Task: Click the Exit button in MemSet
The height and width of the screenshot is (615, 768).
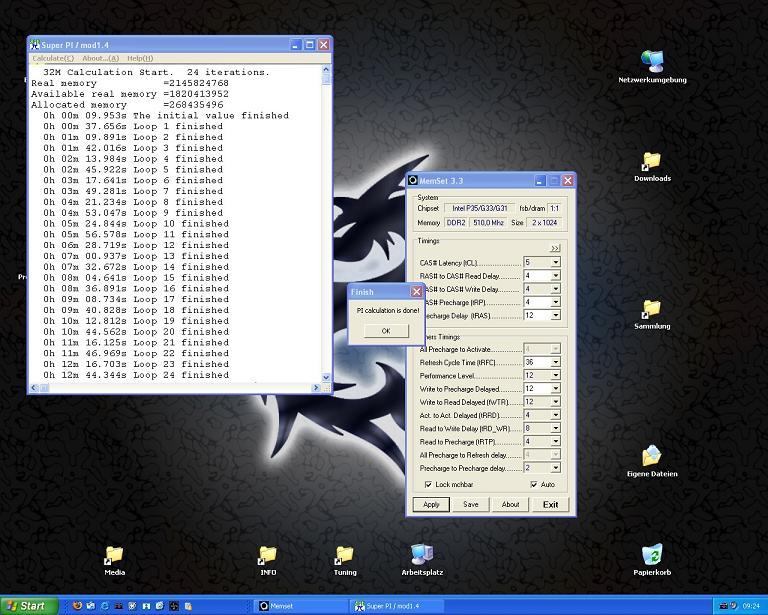Action: pos(550,504)
